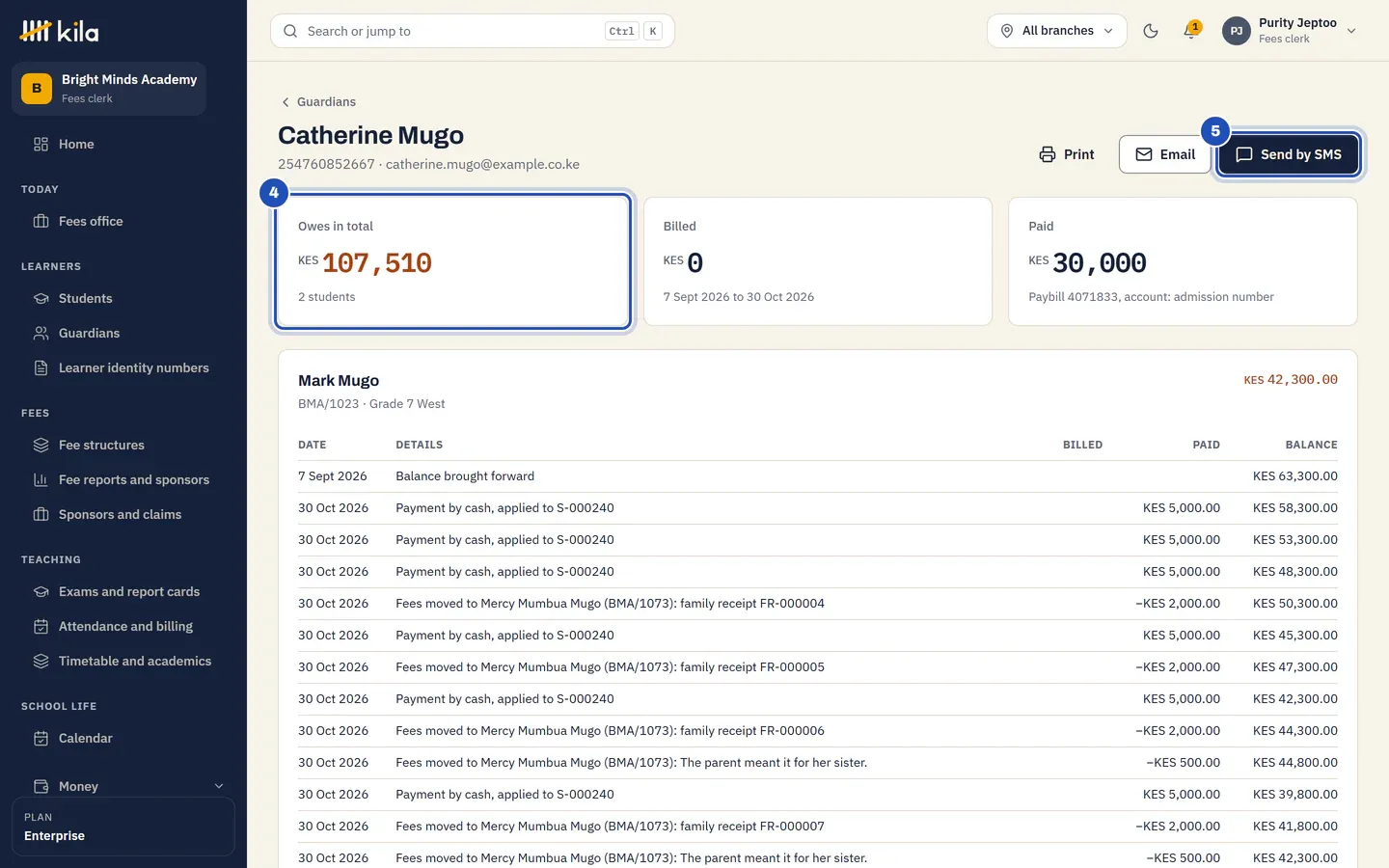The height and width of the screenshot is (868, 1389).
Task: Focus the Search or jump to field
Action: (x=473, y=31)
